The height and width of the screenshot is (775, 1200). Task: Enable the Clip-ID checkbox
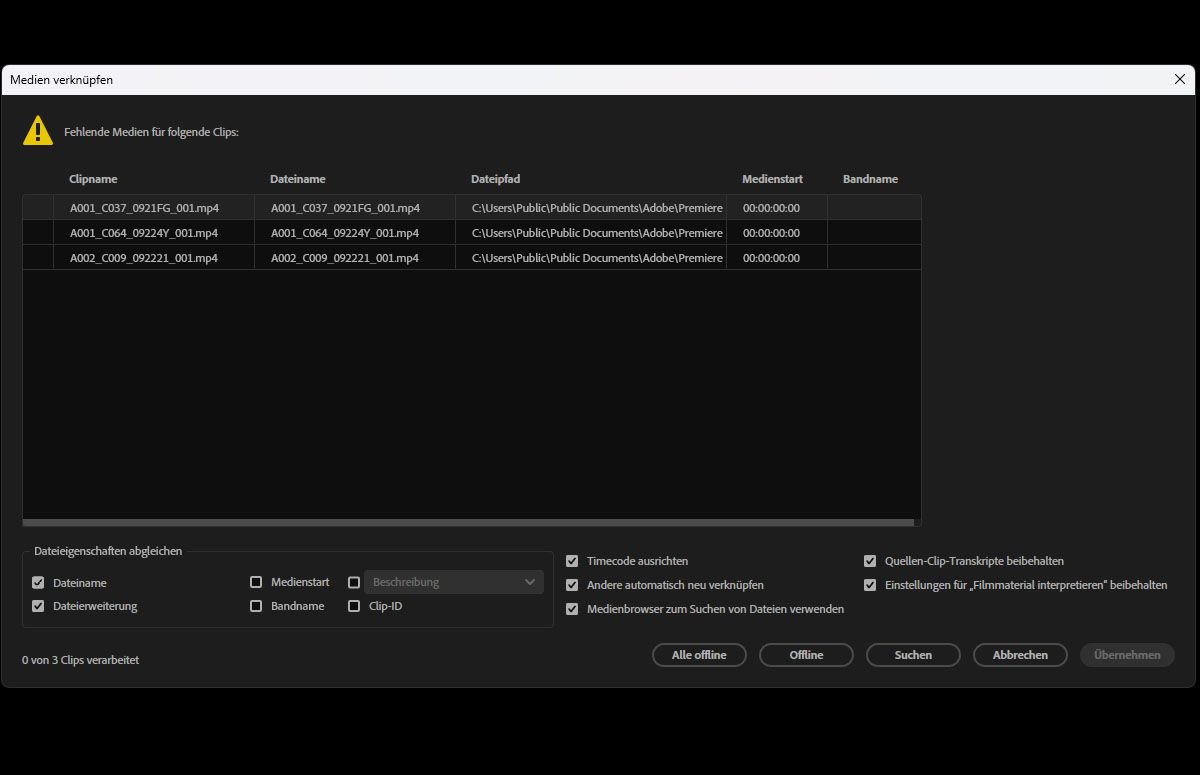tap(354, 606)
